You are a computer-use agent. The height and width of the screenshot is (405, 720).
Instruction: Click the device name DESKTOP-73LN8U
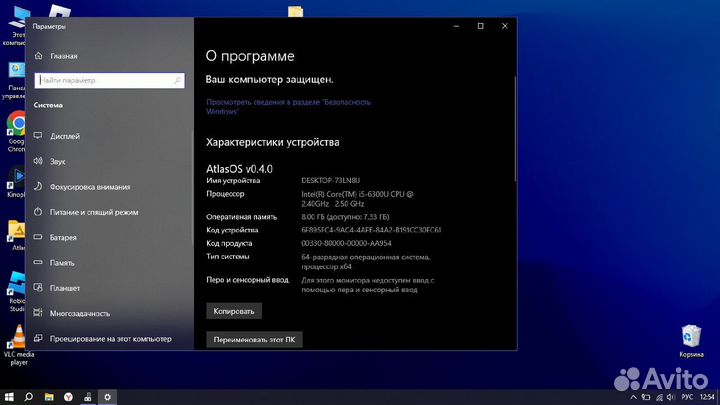(x=331, y=180)
